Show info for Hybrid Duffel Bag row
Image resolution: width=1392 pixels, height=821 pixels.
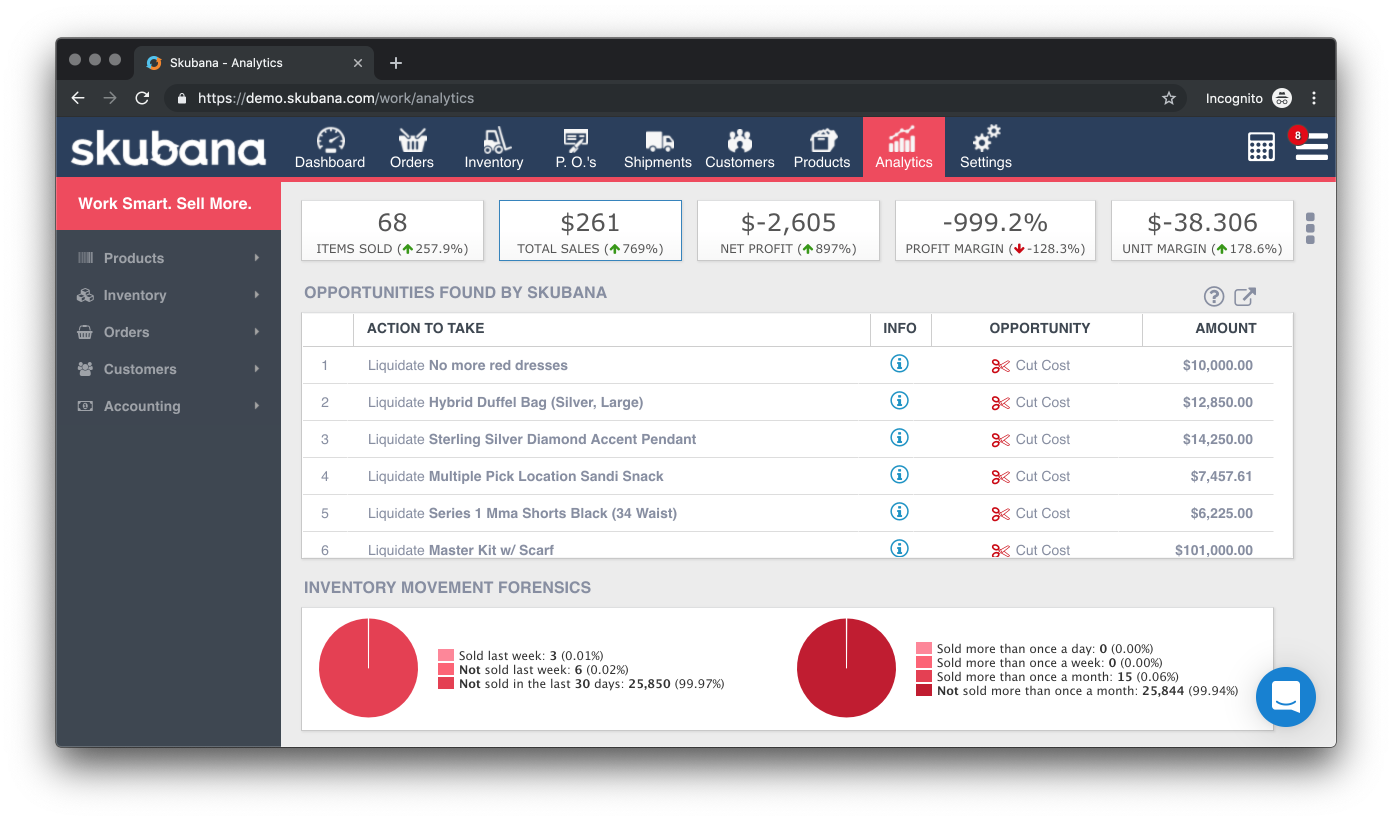coord(899,401)
